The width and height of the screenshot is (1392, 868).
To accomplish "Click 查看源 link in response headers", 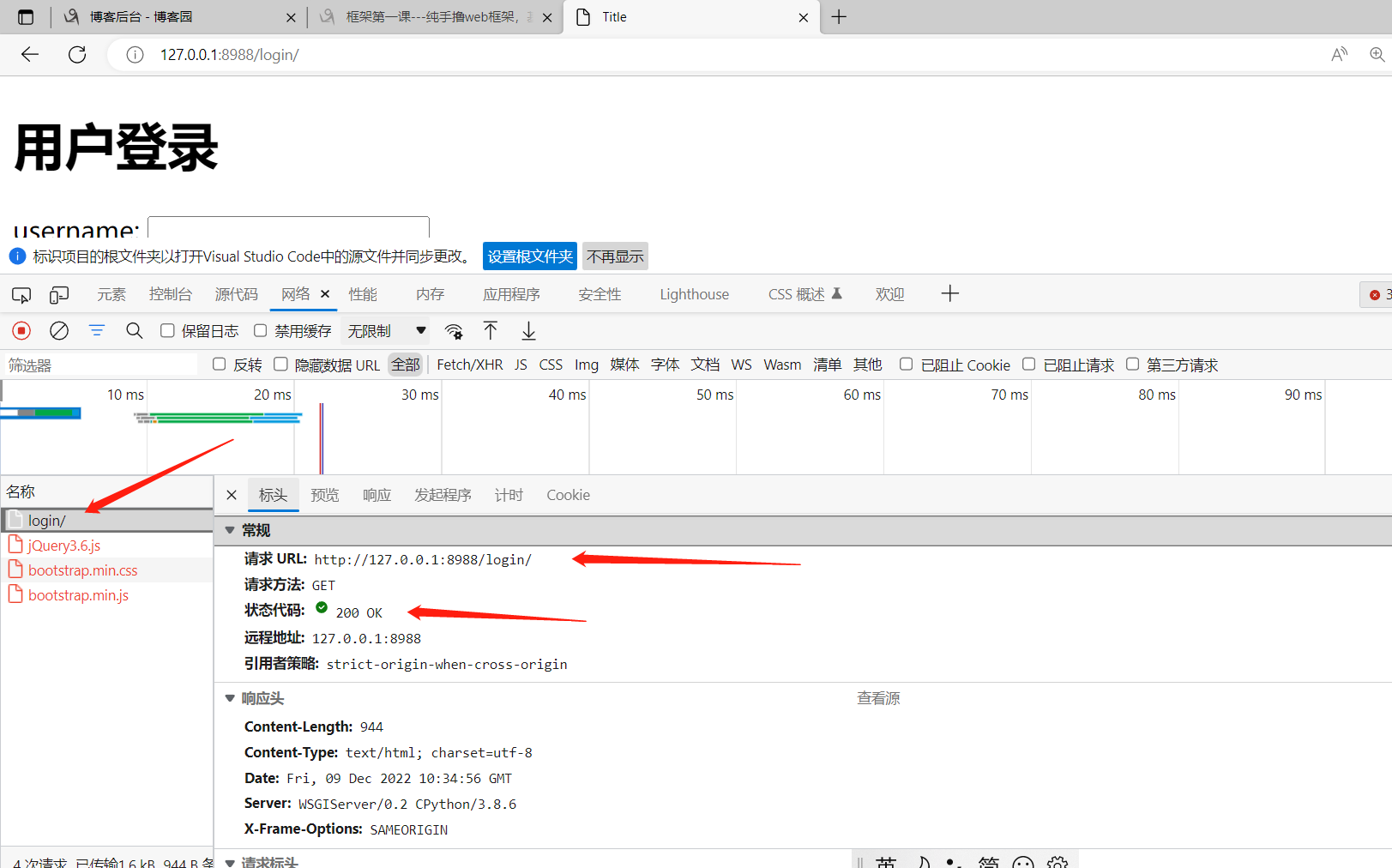I will point(879,699).
